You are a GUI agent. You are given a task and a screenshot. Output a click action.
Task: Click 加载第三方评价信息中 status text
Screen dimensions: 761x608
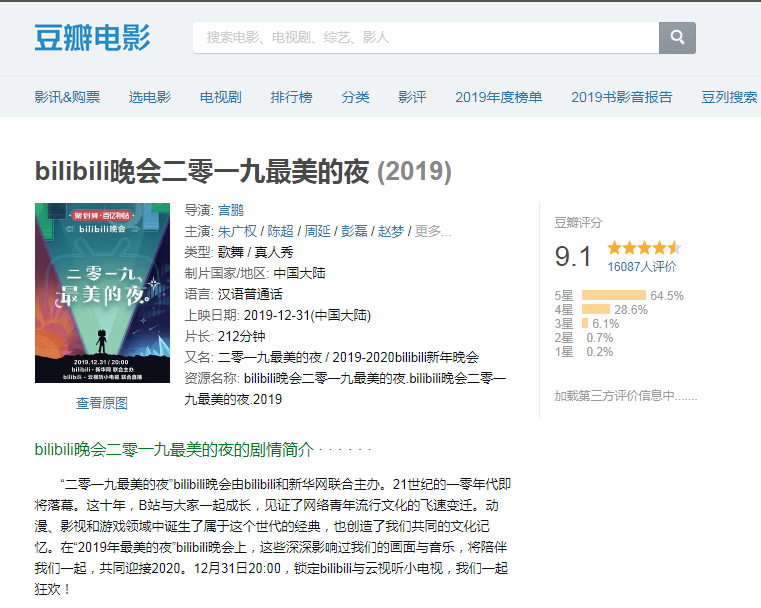626,396
